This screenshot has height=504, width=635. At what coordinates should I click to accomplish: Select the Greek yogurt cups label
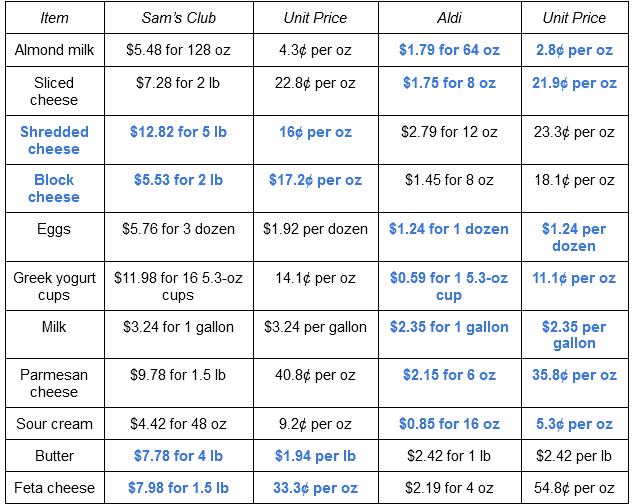tap(54, 286)
